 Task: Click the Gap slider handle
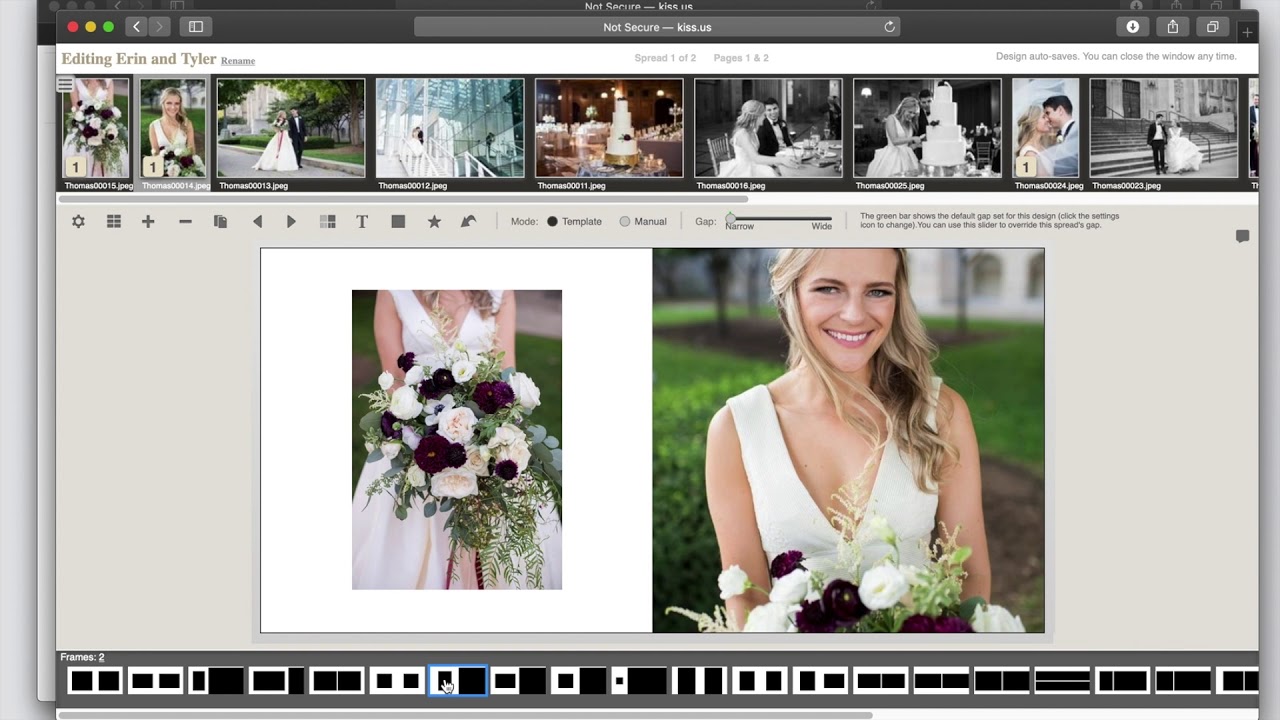(730, 218)
